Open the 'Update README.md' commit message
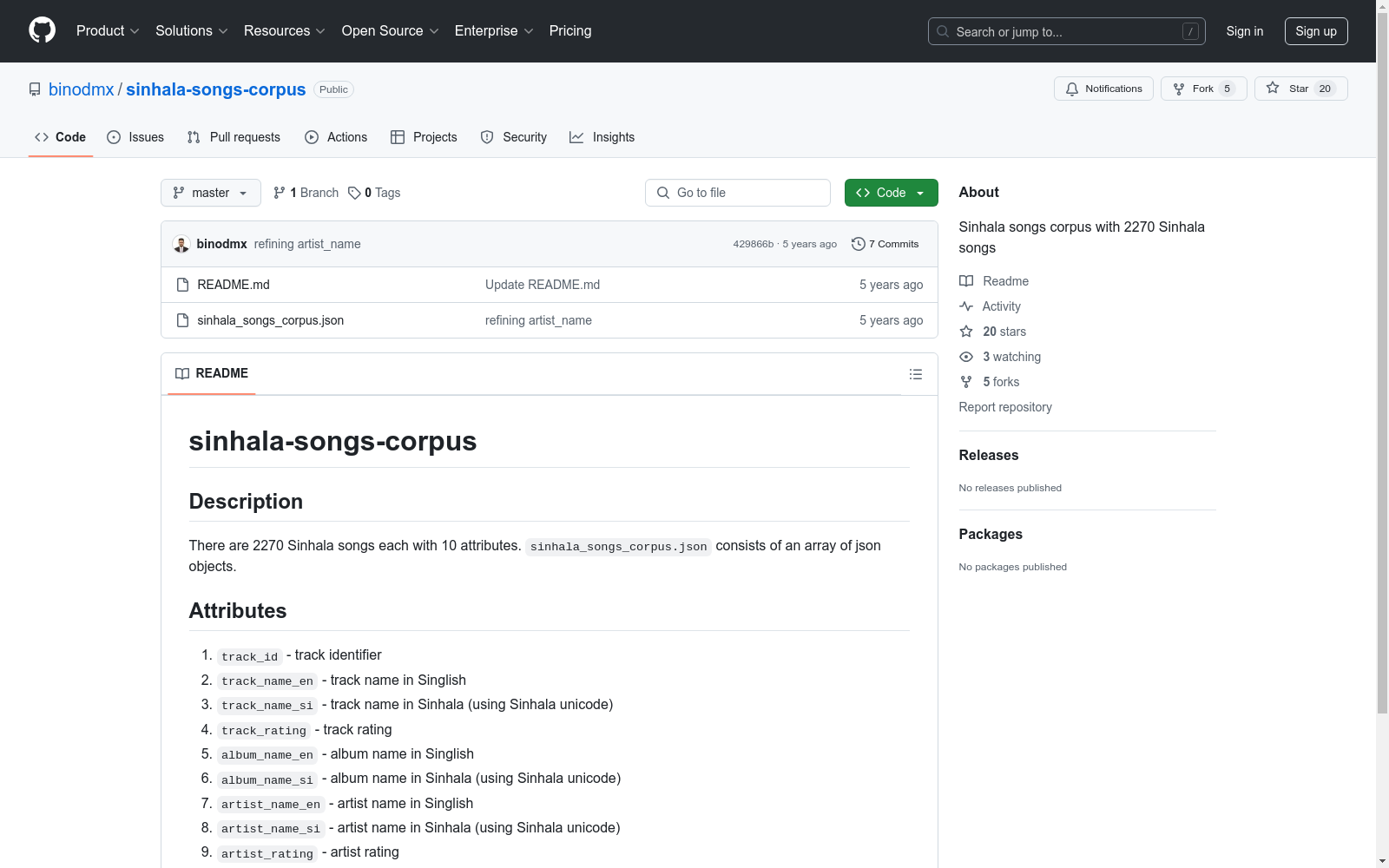The width and height of the screenshot is (1389, 868). point(543,285)
